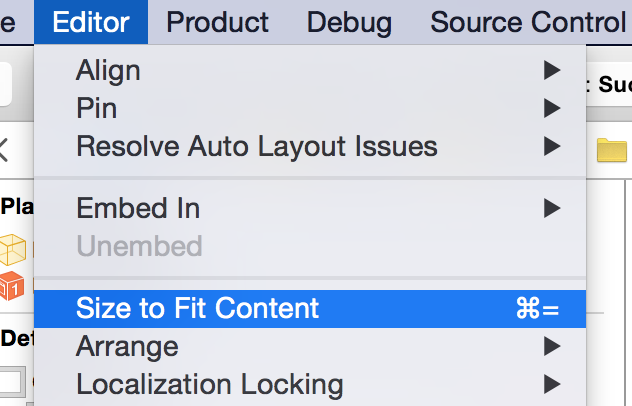Open the Debug menu
632x406 pixels.
(x=349, y=22)
